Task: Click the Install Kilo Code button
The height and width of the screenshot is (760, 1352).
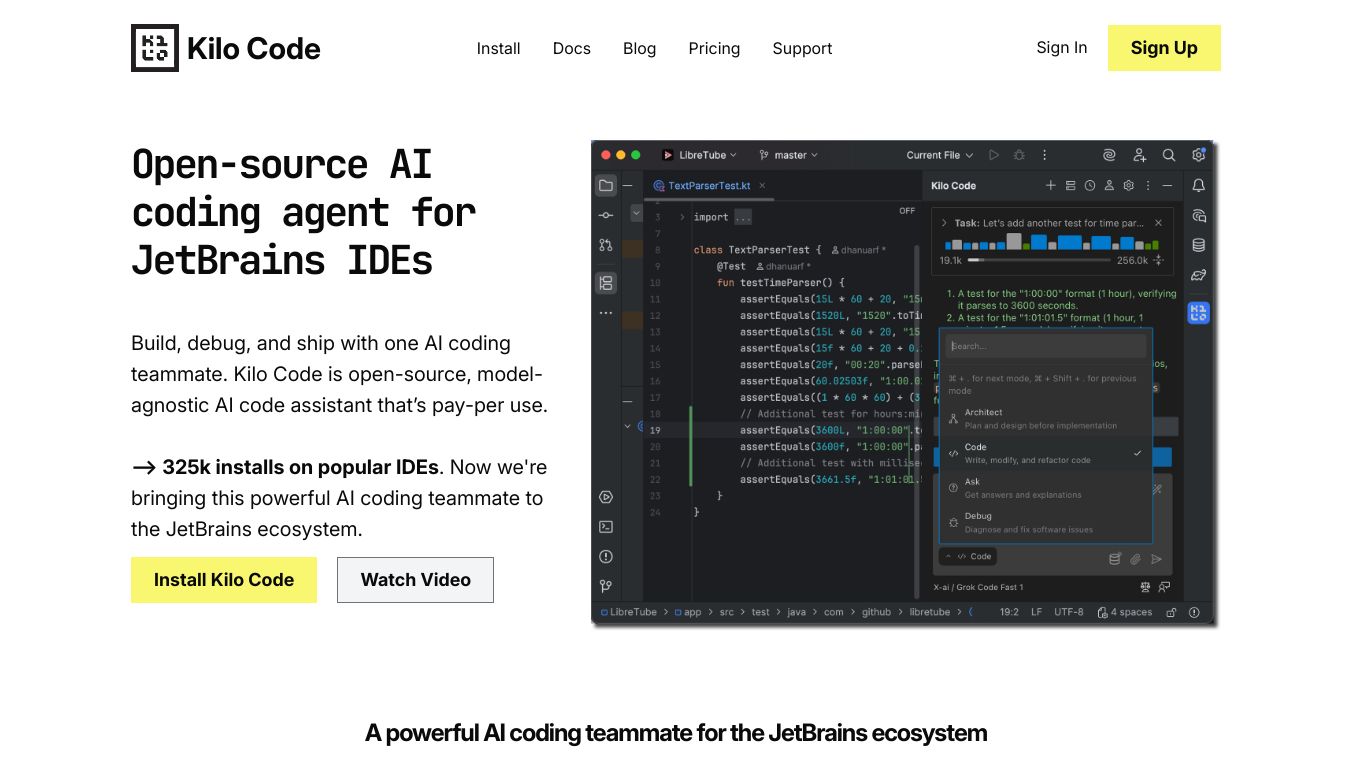Action: coord(224,580)
